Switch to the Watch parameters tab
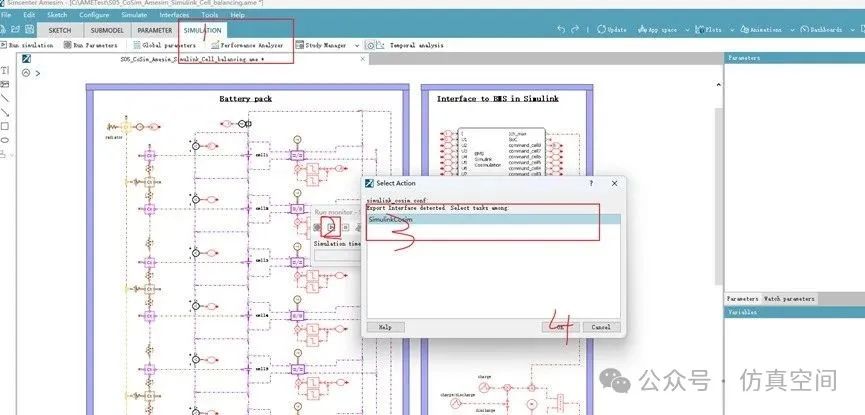The image size is (865, 415). pyautogui.click(x=790, y=298)
